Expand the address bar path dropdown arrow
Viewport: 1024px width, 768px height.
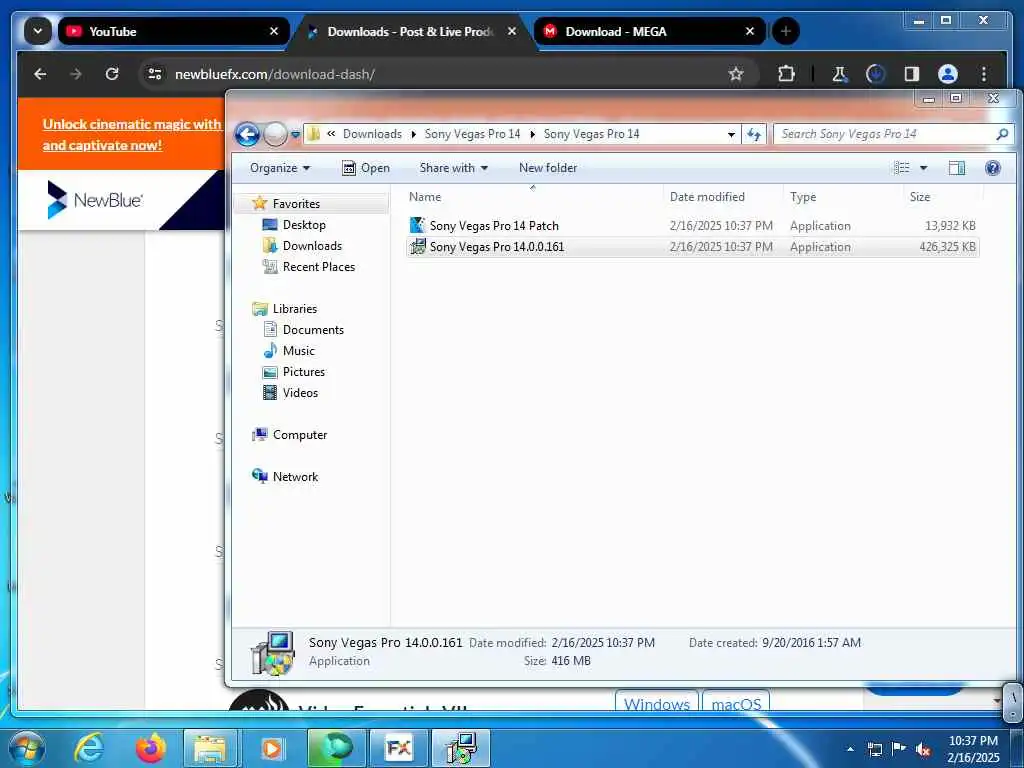731,135
